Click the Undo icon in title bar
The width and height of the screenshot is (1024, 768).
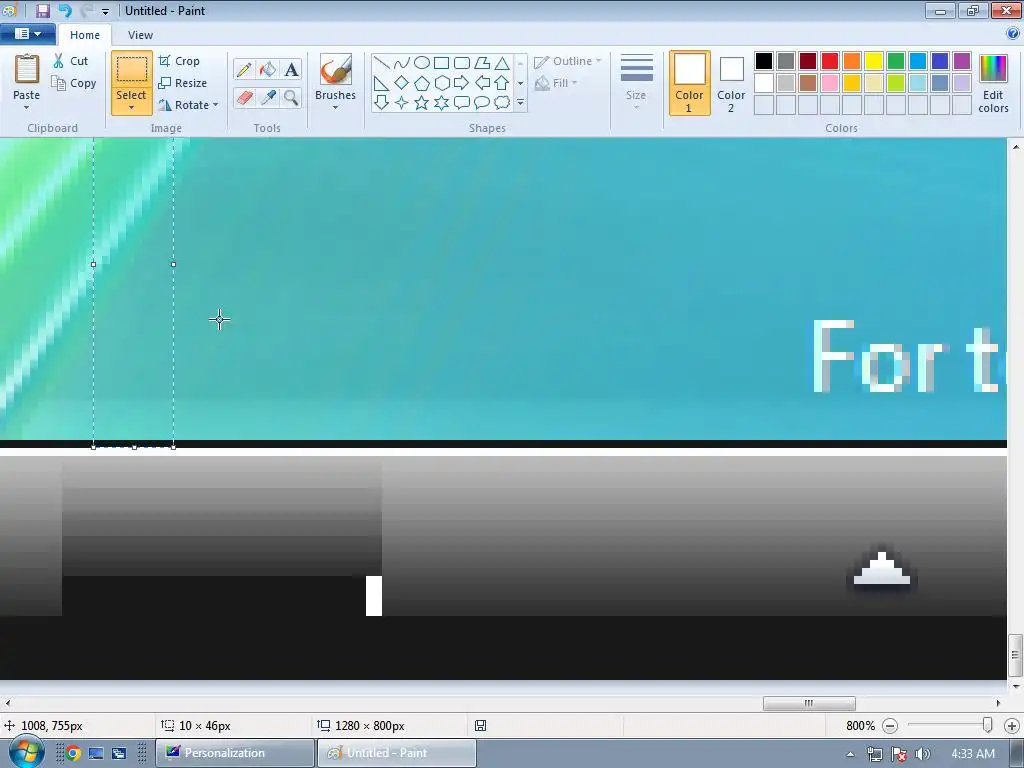coord(65,10)
